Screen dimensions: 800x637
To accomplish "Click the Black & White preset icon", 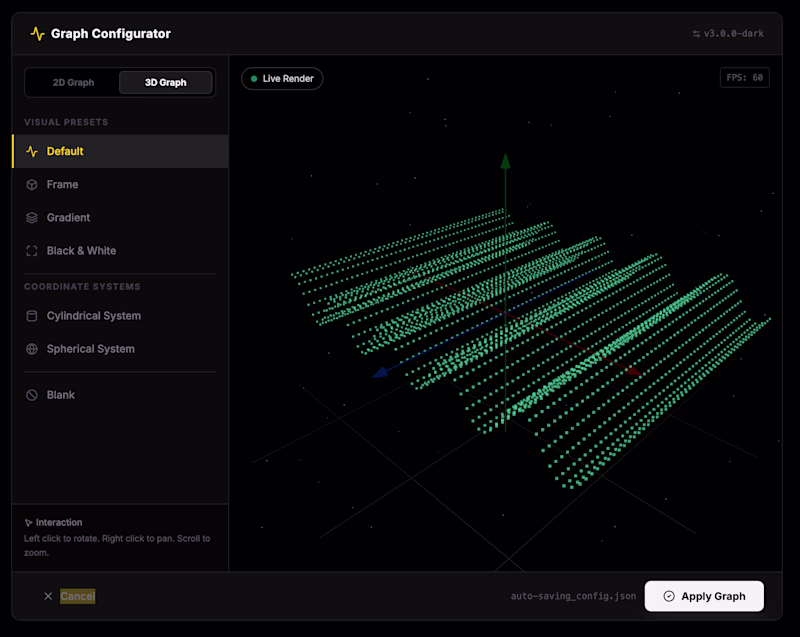I will tap(32, 251).
